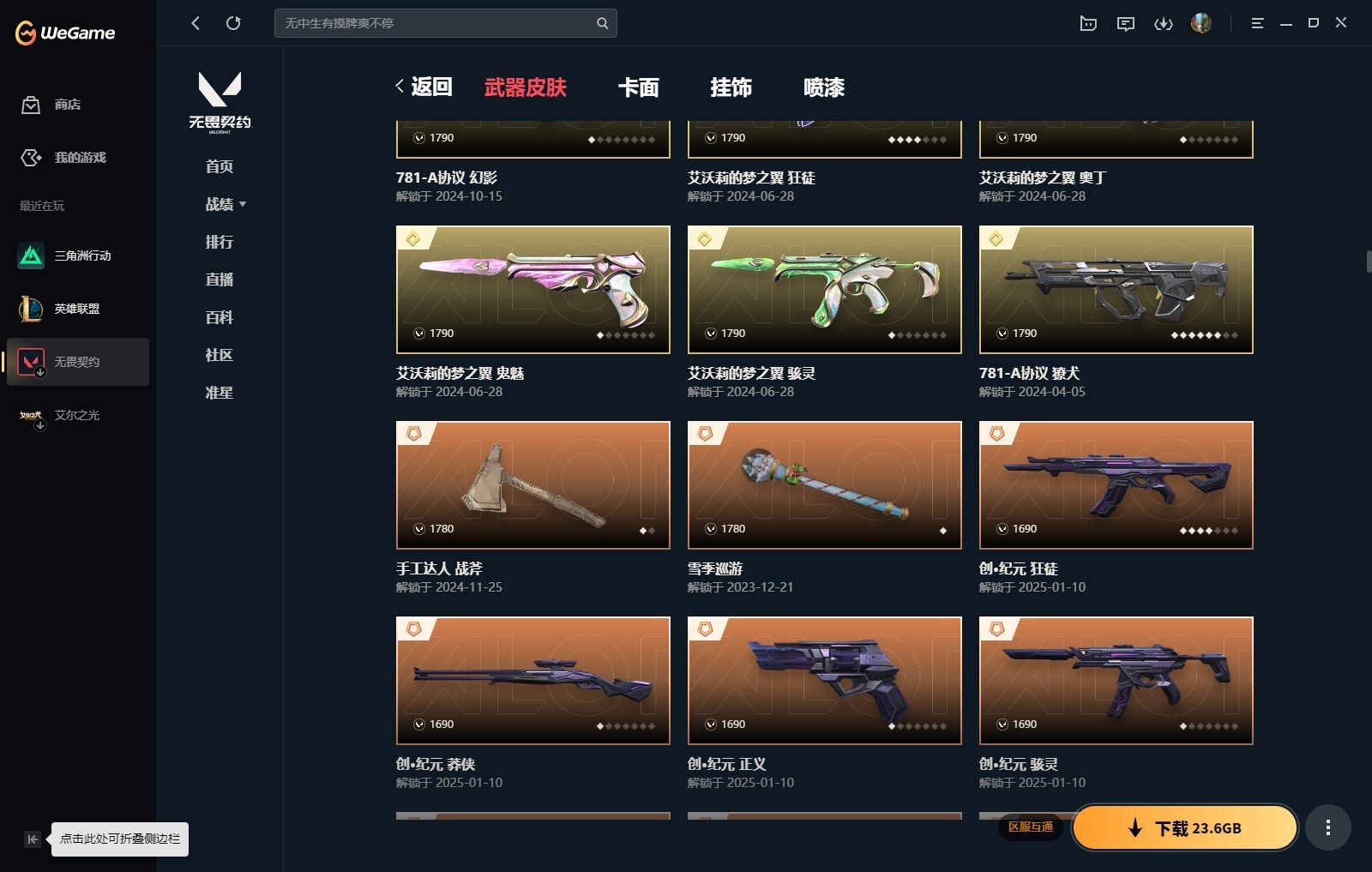
Task: Open the download manager icon
Action: pos(1164,24)
